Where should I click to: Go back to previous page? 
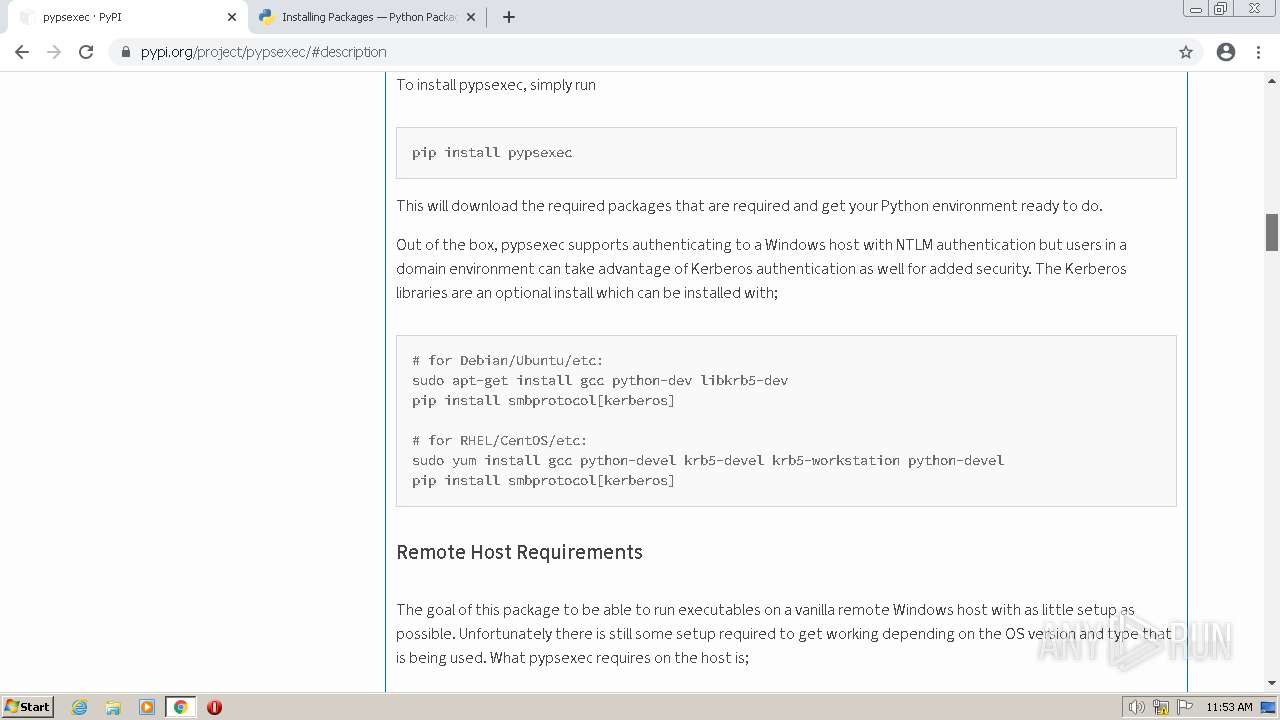click(x=22, y=52)
